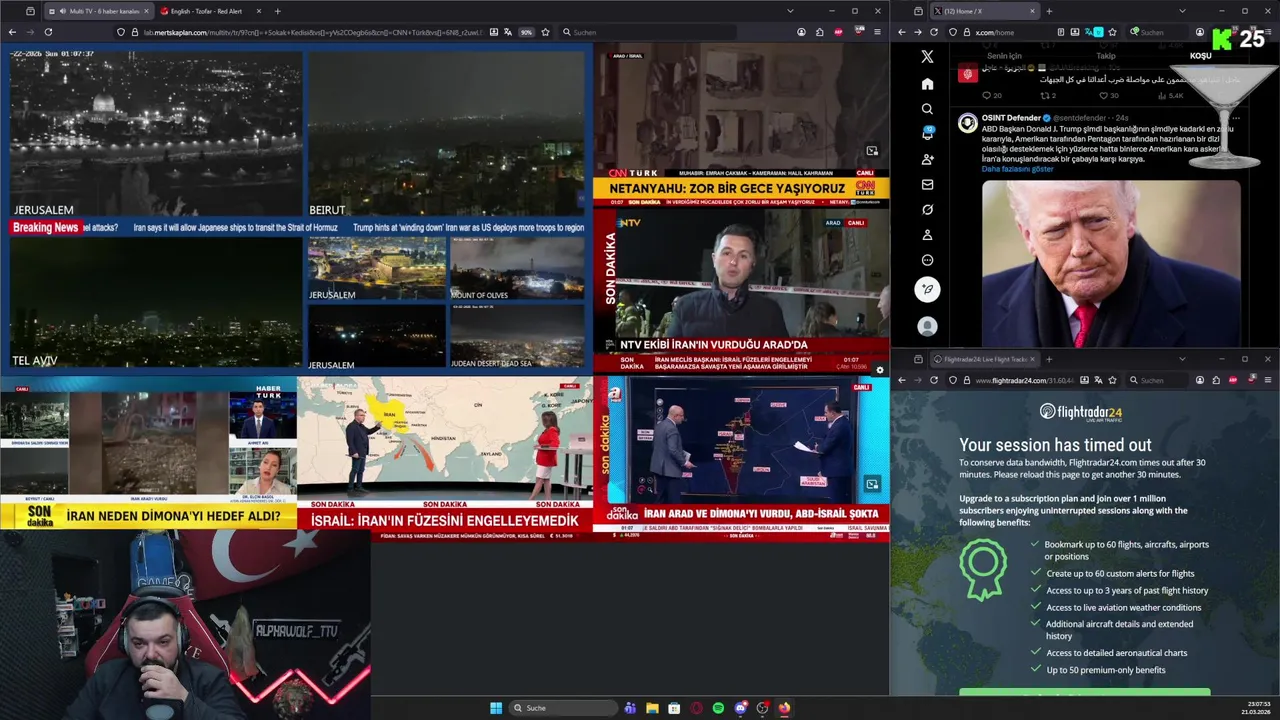Reload the Multi TV page
Screen dimensions: 1280x720
(48, 32)
